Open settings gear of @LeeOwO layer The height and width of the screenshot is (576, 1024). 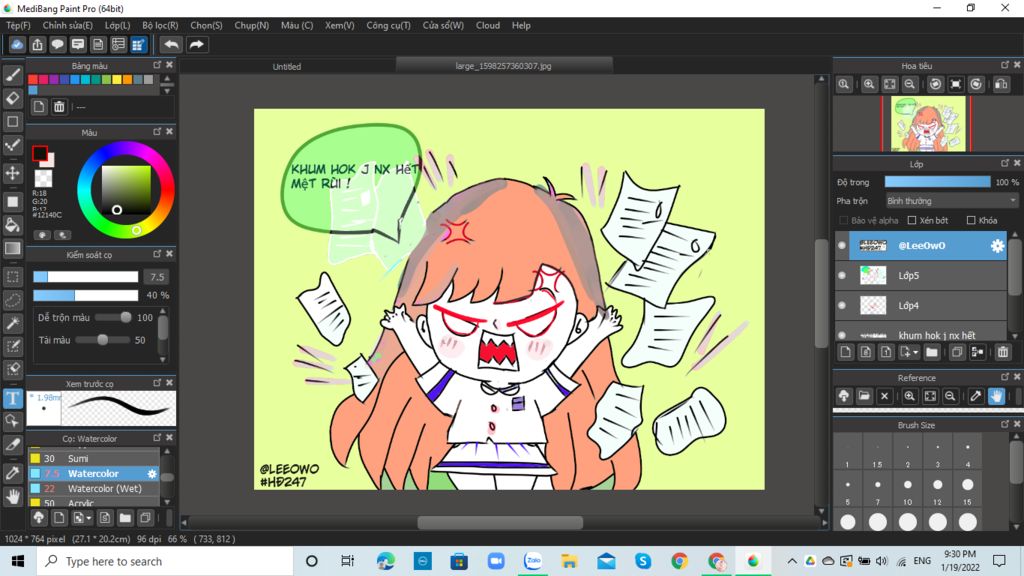[x=997, y=246]
